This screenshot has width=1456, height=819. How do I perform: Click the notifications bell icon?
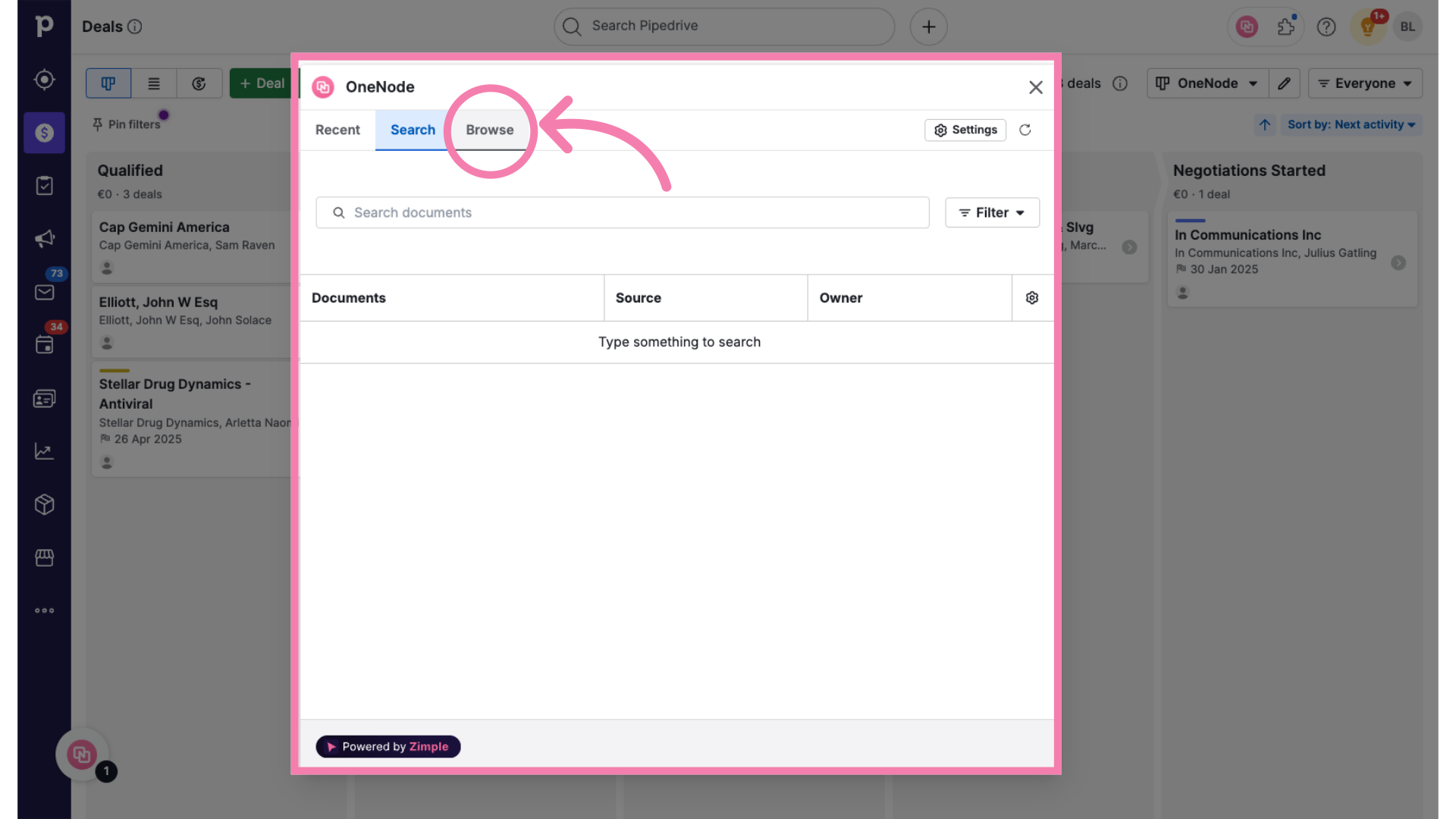tap(1368, 26)
